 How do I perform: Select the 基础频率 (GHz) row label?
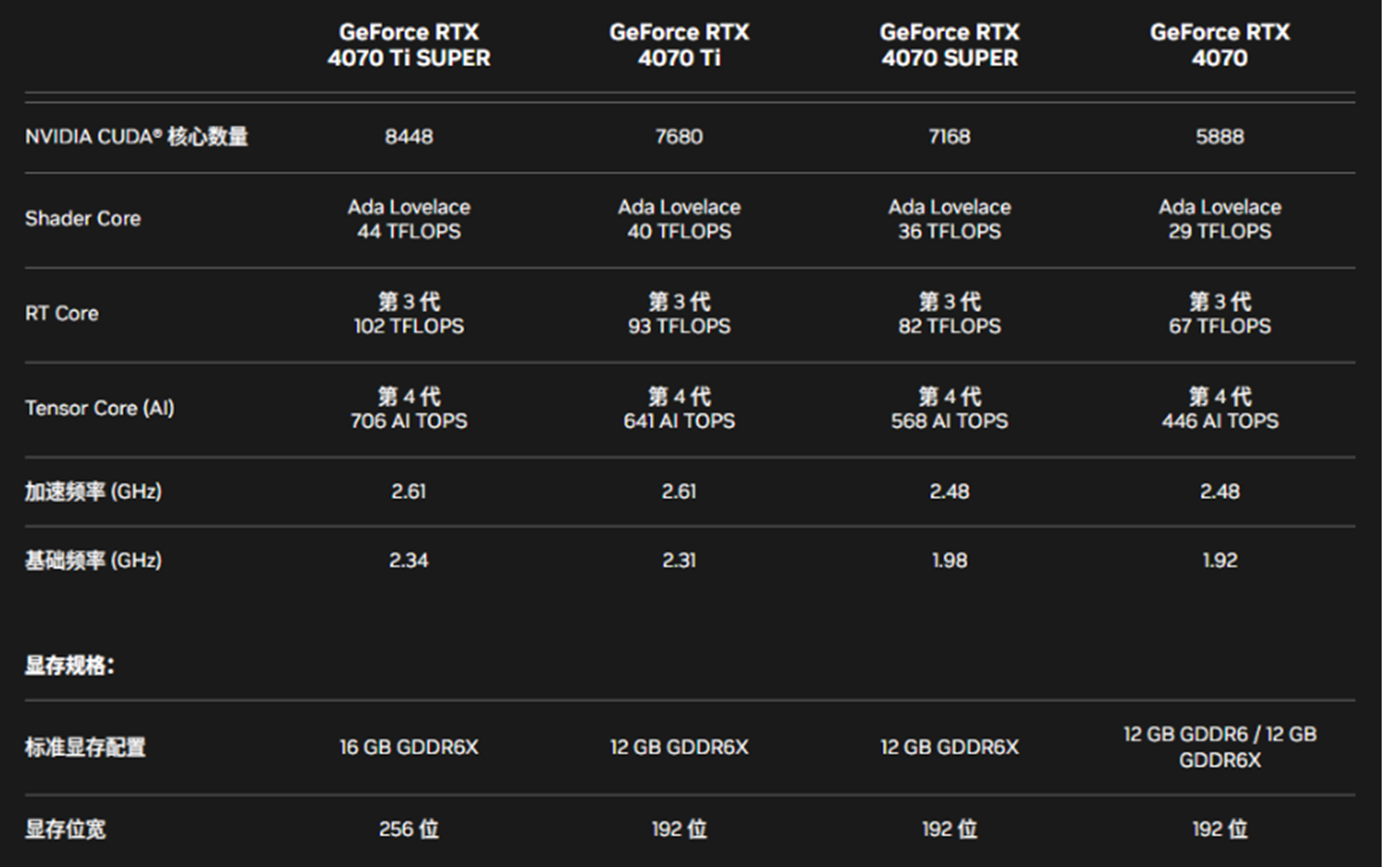[93, 560]
